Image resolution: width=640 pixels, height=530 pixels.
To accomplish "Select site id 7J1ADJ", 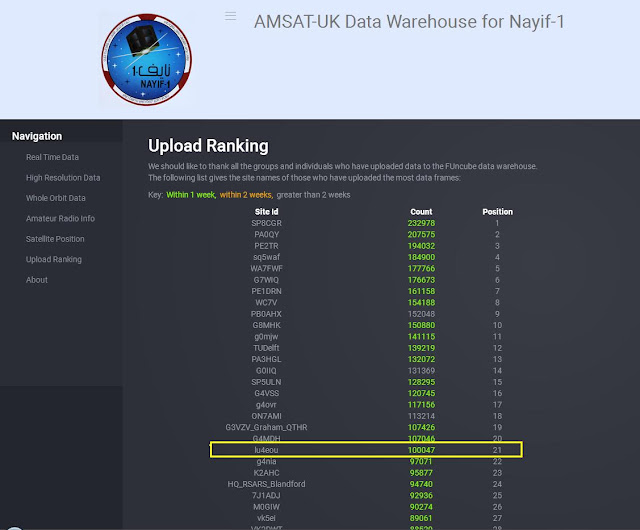I will (267, 495).
